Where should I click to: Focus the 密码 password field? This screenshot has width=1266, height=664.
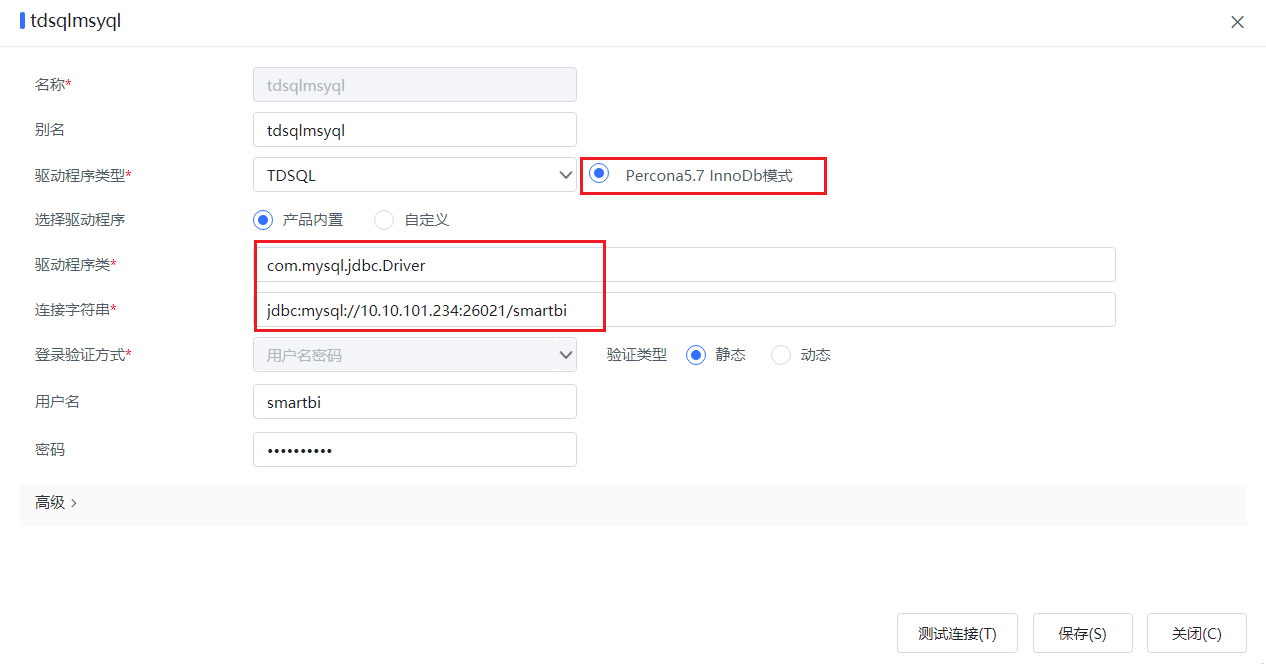(415, 450)
